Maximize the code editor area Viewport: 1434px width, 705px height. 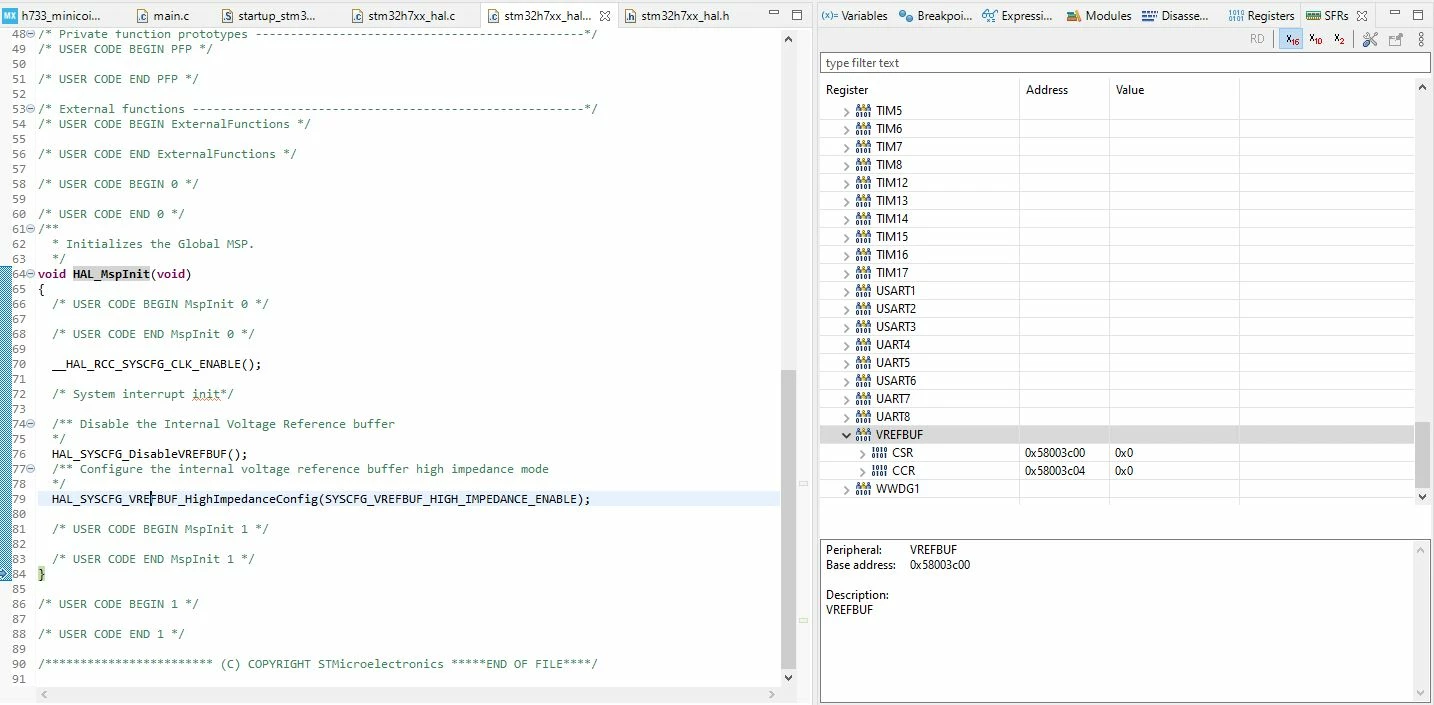pos(797,15)
